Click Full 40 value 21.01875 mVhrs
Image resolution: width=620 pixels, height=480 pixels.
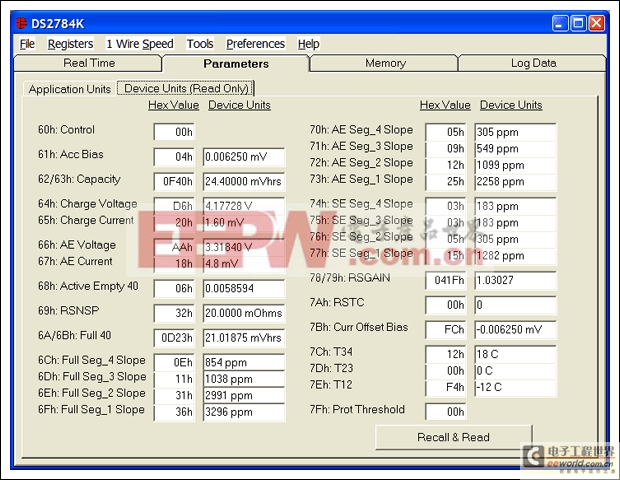click(x=244, y=338)
